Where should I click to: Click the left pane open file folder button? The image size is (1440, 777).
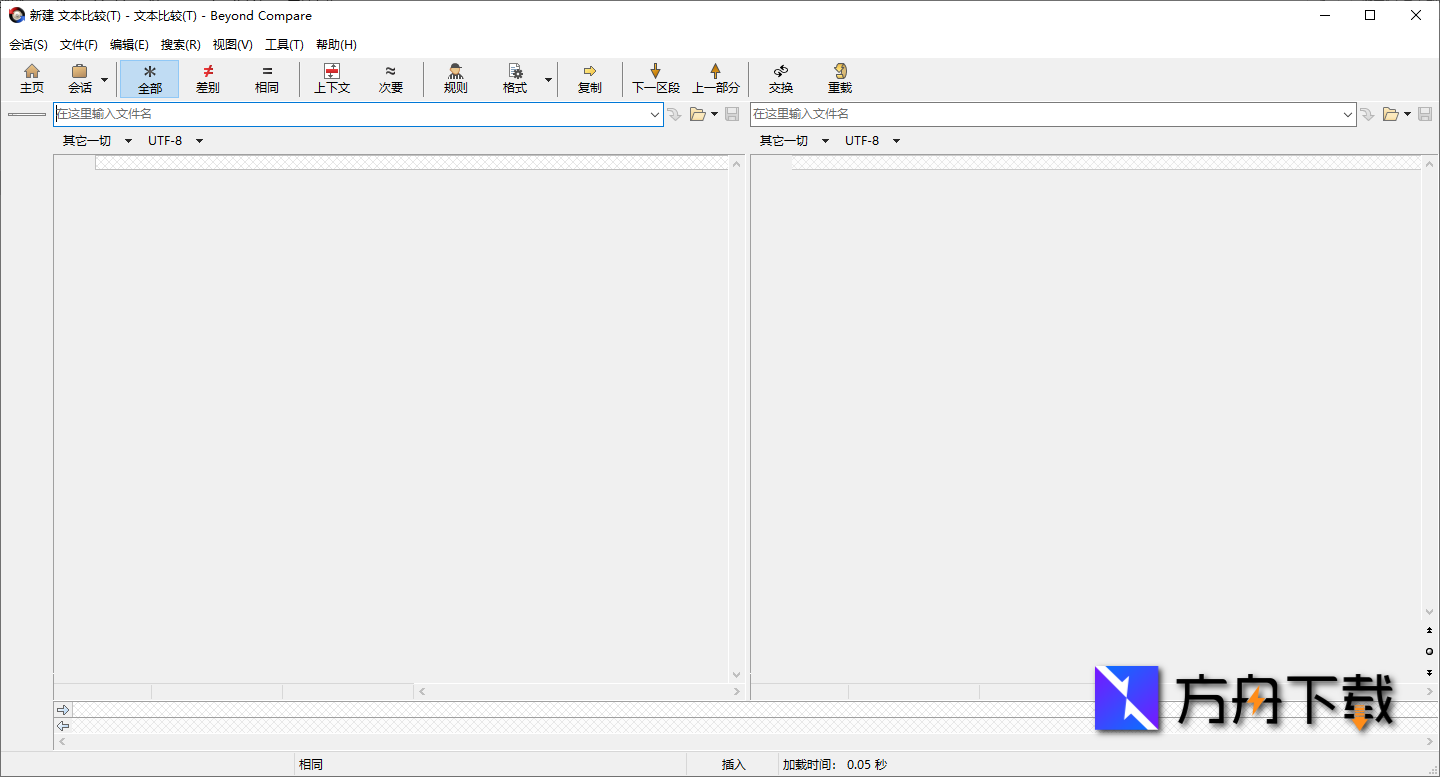click(698, 115)
